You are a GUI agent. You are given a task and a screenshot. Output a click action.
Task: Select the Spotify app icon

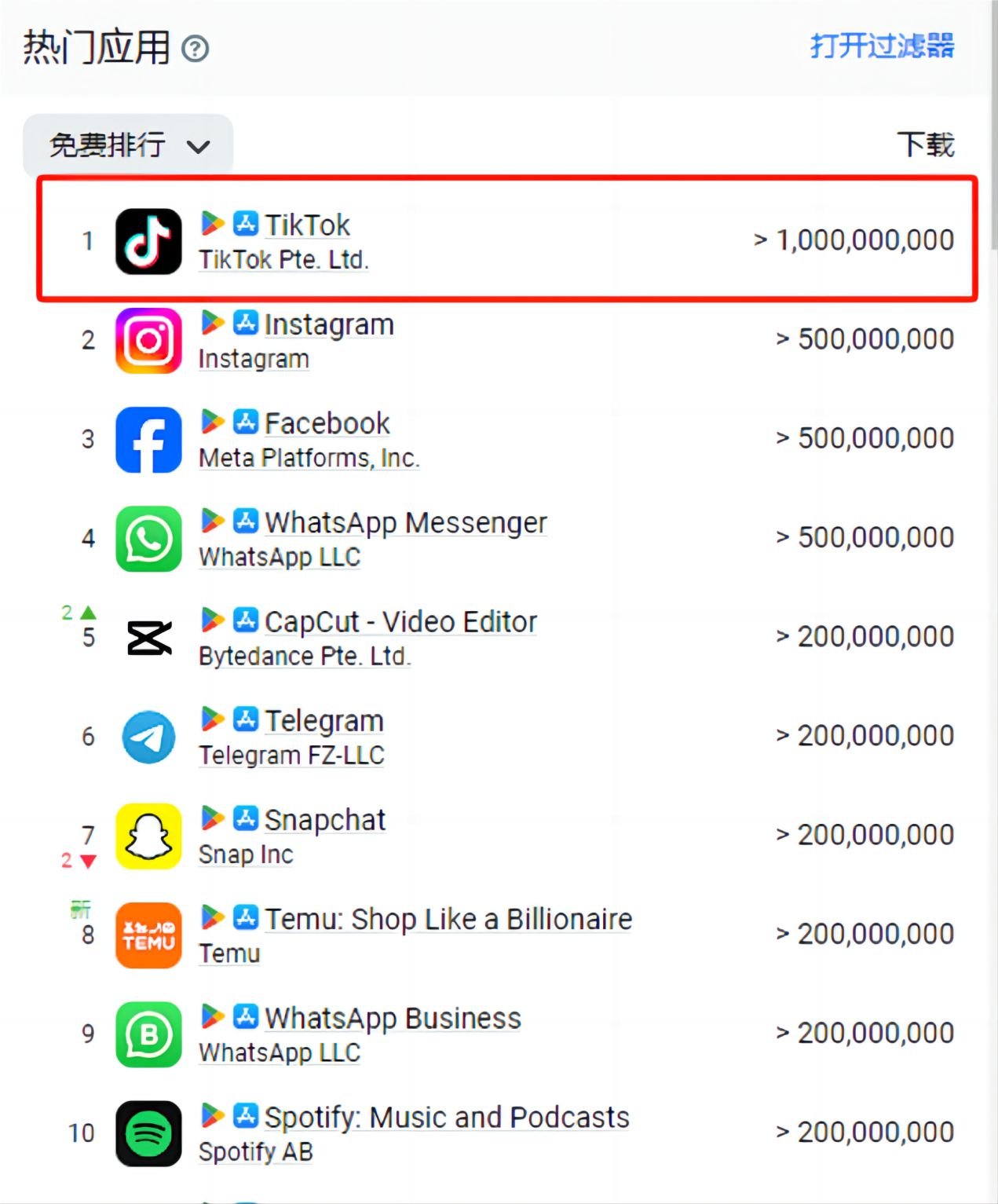point(148,1133)
